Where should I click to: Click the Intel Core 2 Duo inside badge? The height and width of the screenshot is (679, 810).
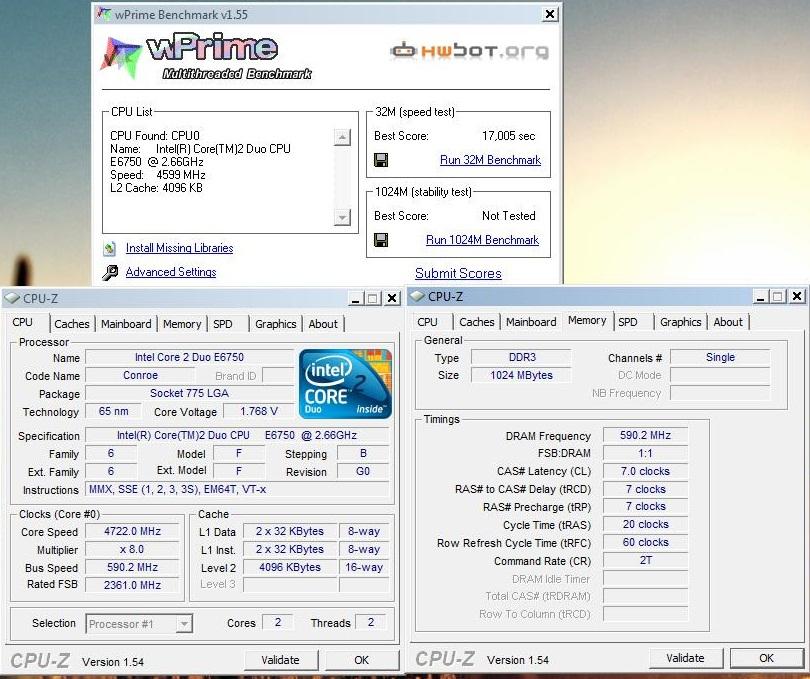click(x=345, y=384)
